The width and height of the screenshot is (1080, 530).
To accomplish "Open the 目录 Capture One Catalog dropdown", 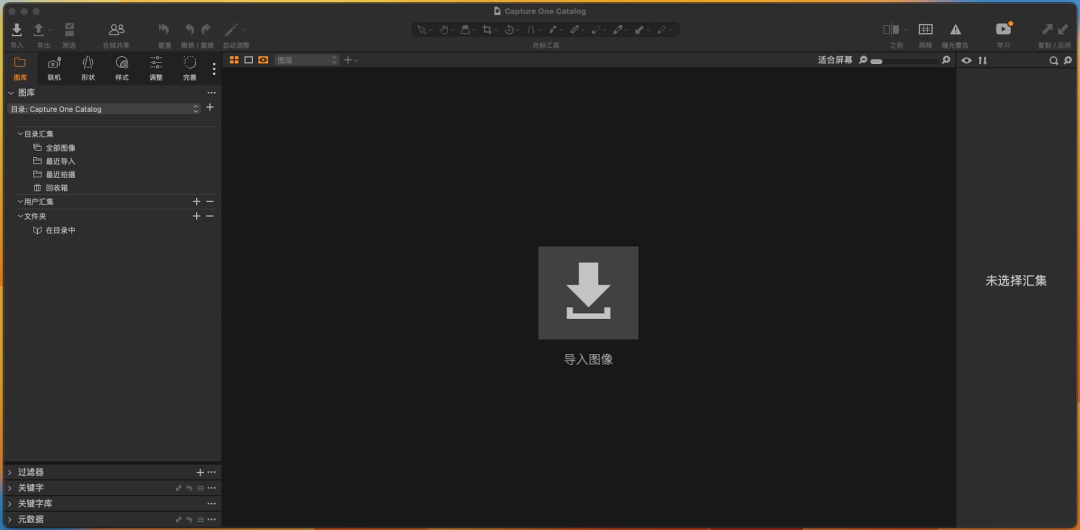I will [x=105, y=109].
